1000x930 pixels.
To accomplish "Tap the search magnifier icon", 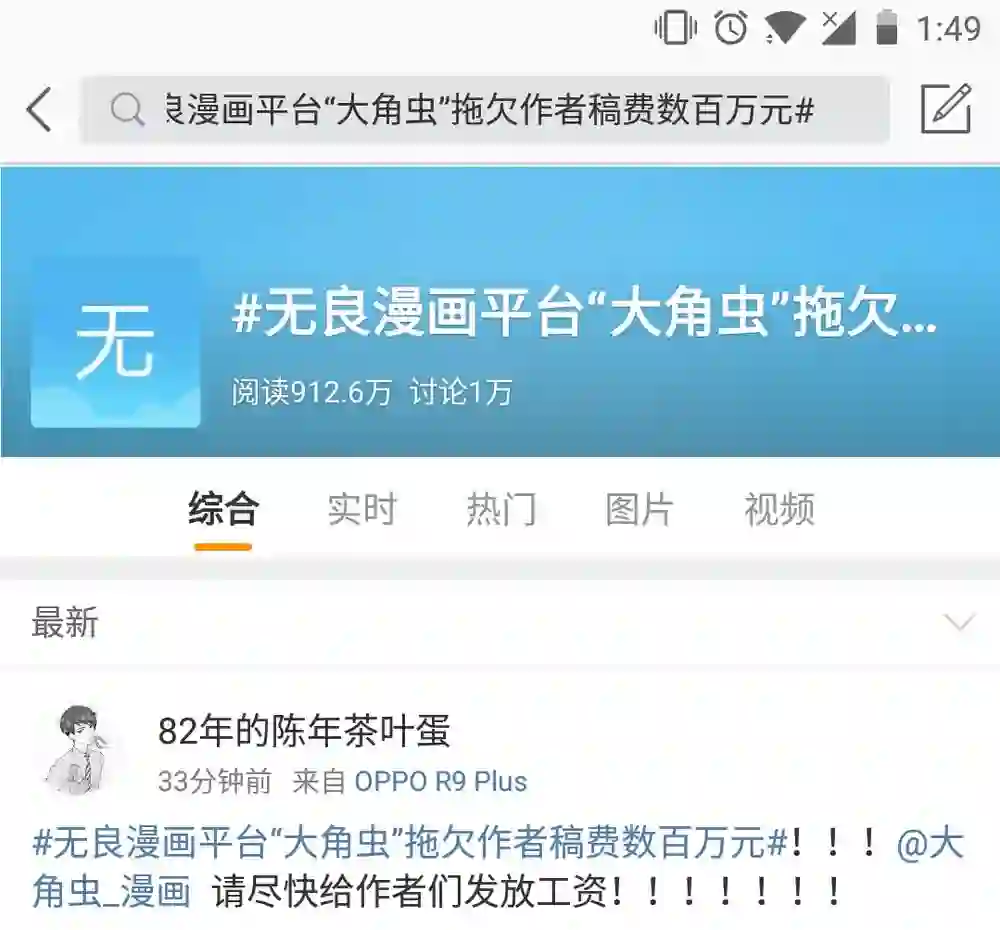I will [126, 110].
